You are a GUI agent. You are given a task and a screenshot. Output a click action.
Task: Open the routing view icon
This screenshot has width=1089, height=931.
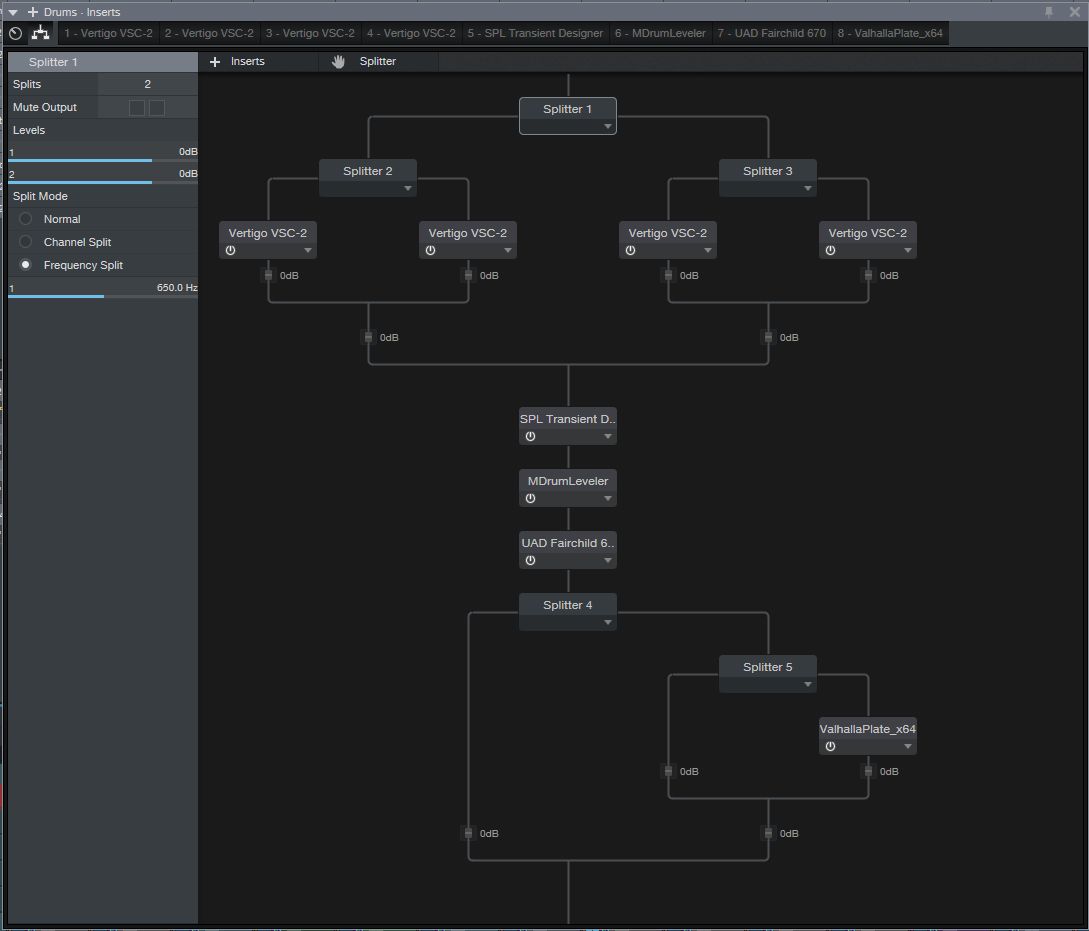(41, 33)
